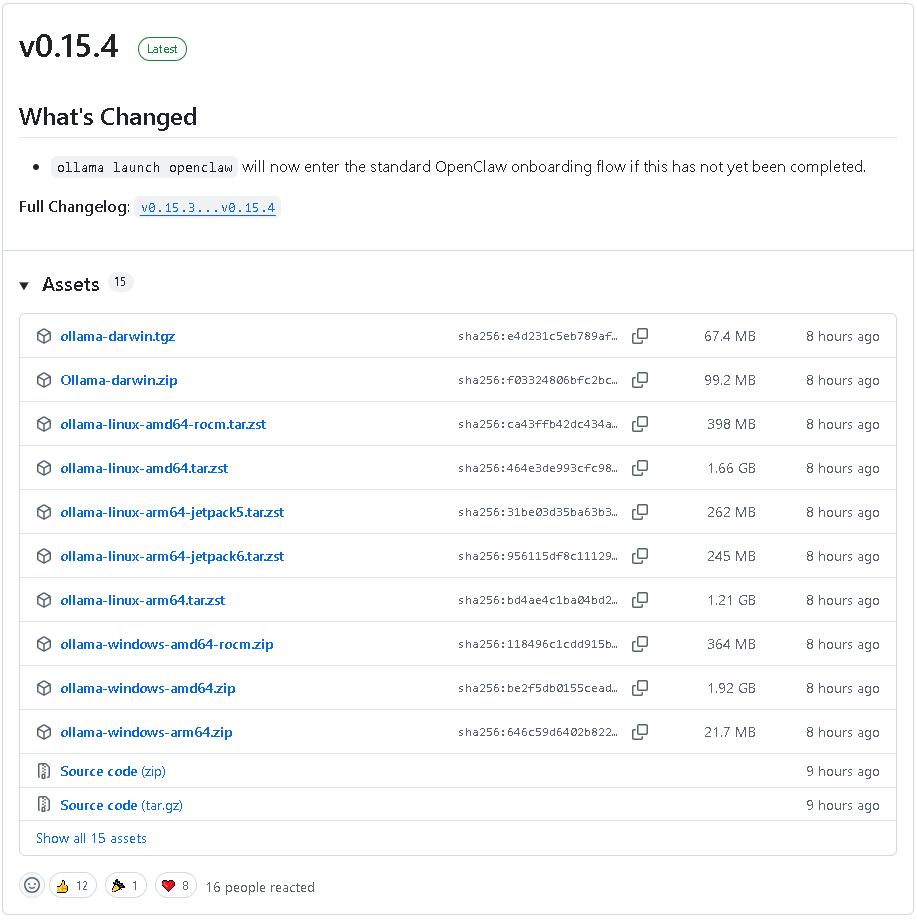Viewport: 917px width, 920px height.
Task: Click the Assets count badge 15
Action: coord(120,282)
